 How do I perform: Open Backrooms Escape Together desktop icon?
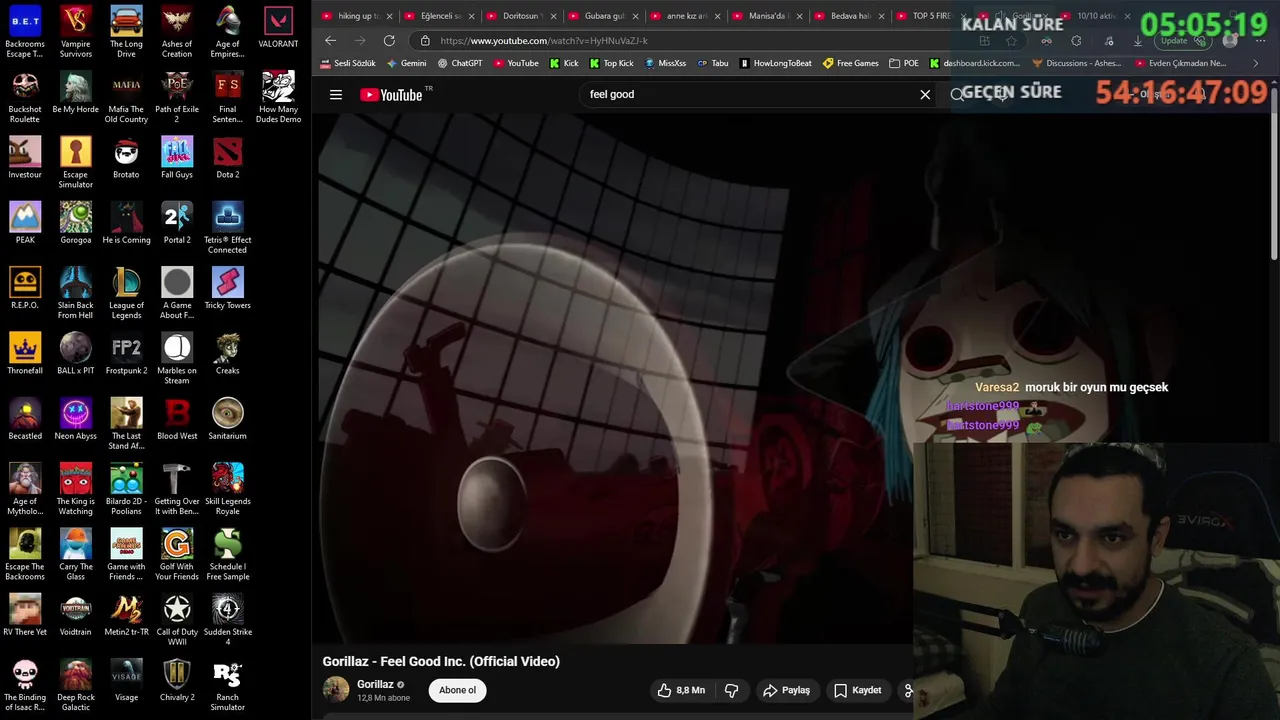tap(25, 32)
